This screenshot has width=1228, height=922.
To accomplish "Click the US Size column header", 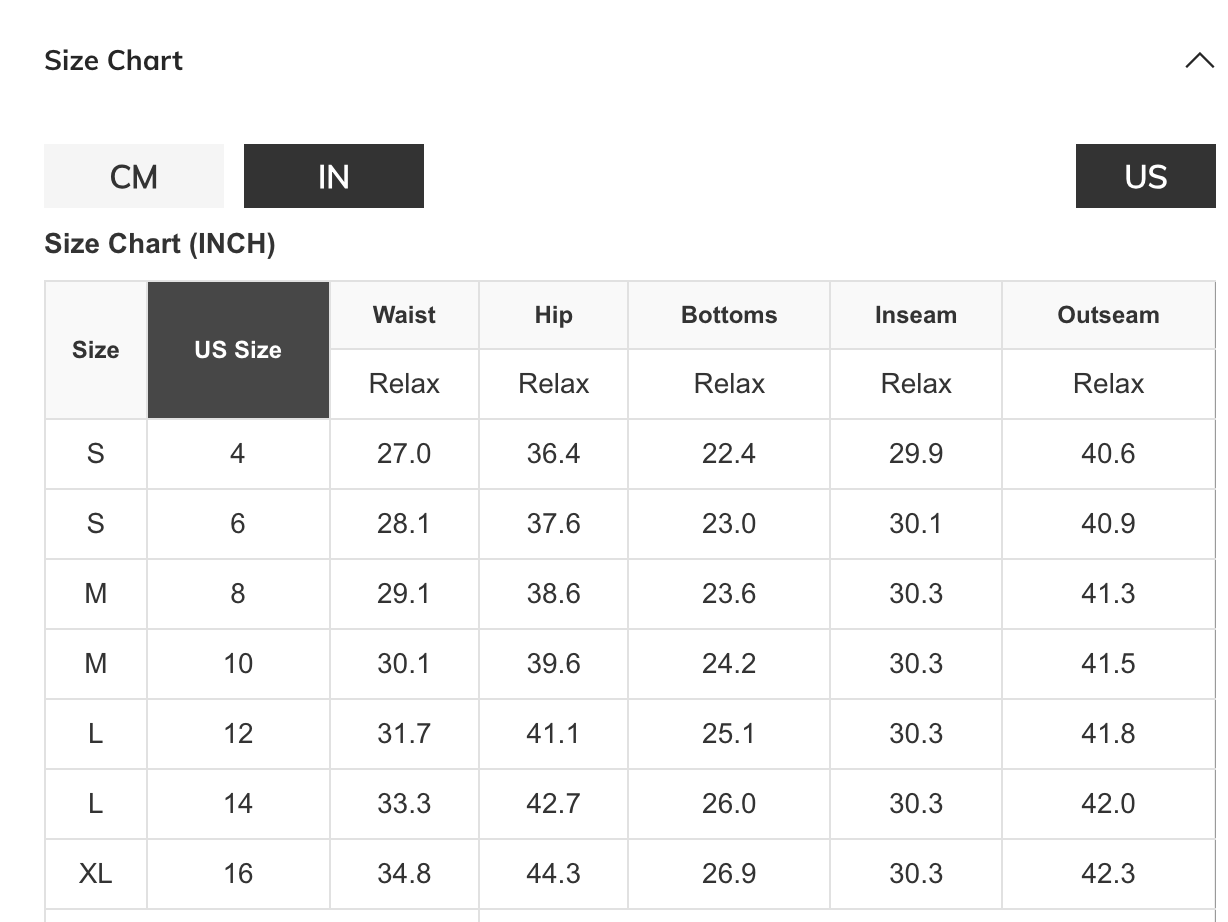I will pos(238,350).
